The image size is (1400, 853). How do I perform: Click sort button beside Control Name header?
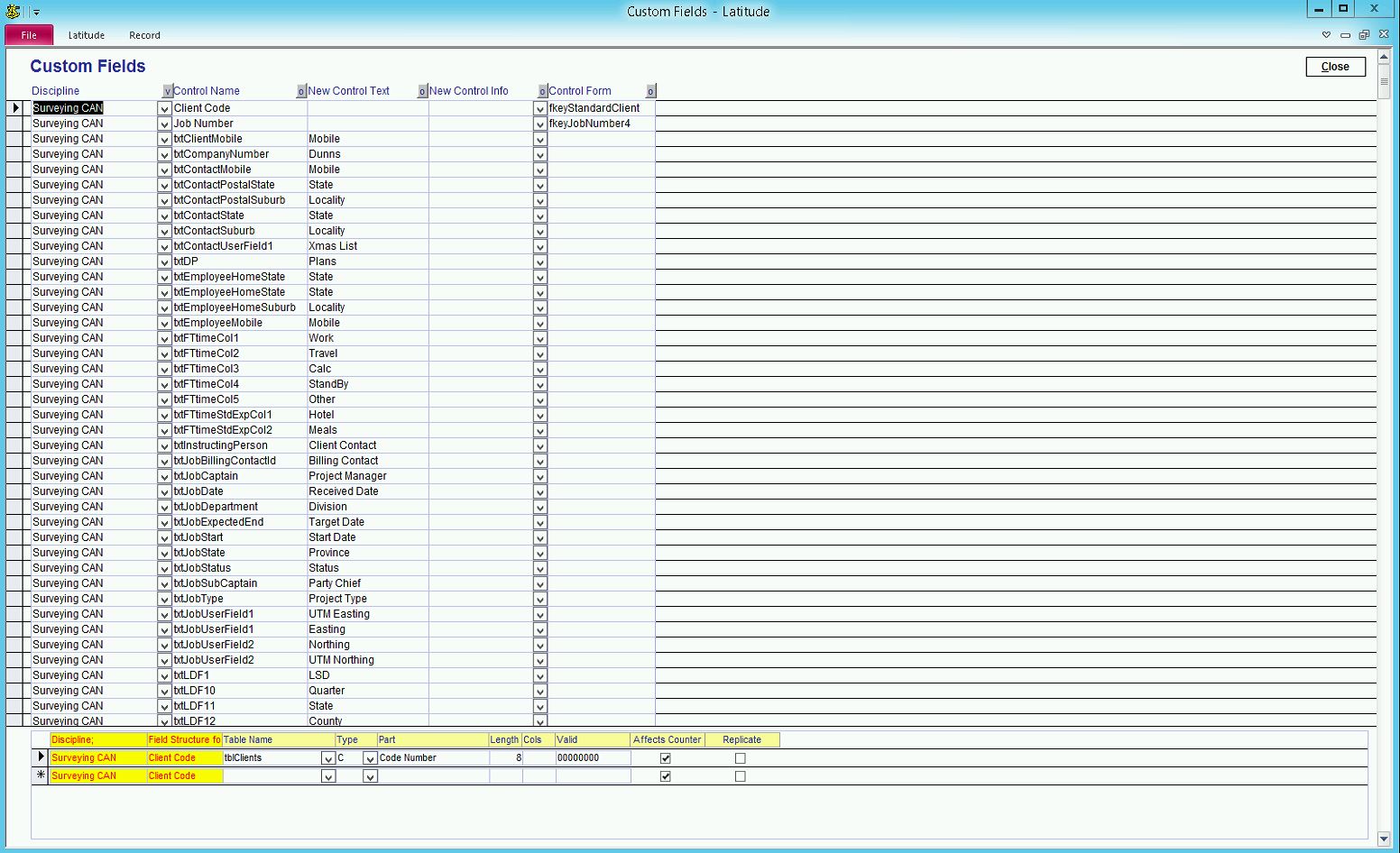pyautogui.click(x=301, y=91)
